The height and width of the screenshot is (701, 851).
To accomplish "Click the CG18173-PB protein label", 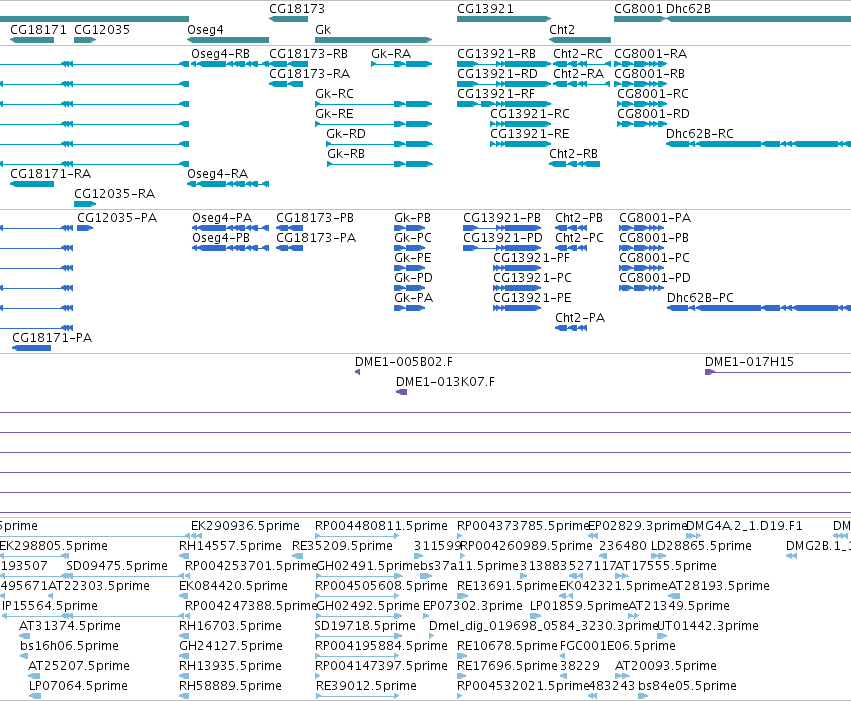I will tap(315, 218).
